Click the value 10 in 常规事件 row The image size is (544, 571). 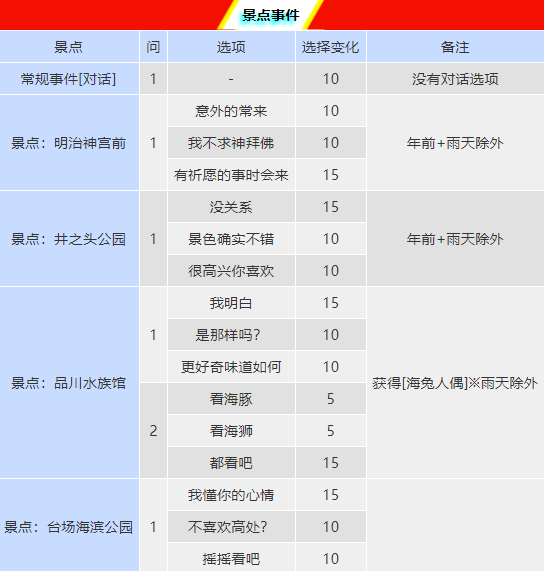[x=331, y=79]
